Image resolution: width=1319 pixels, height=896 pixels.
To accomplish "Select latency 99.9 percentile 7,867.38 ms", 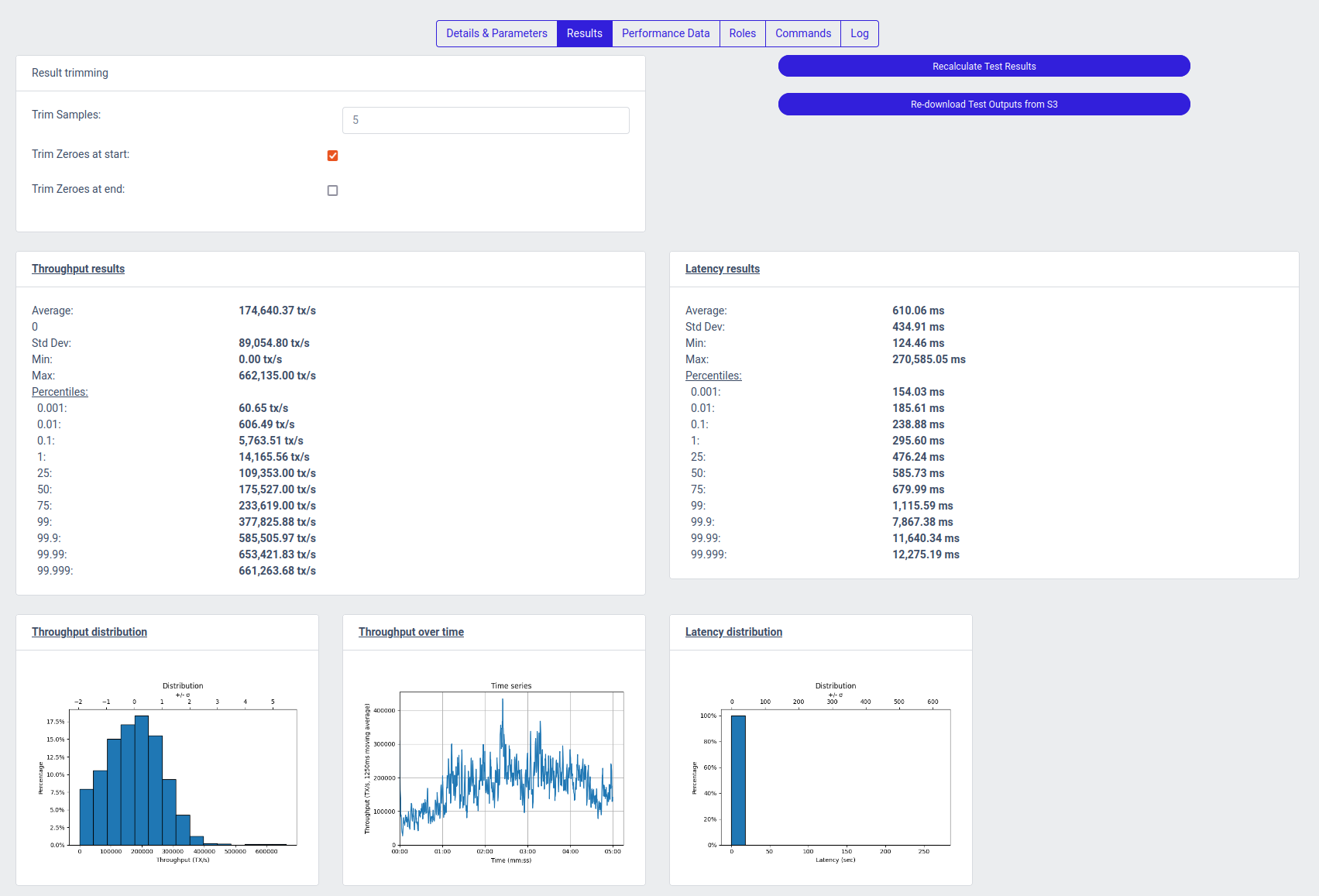I will (x=922, y=522).
